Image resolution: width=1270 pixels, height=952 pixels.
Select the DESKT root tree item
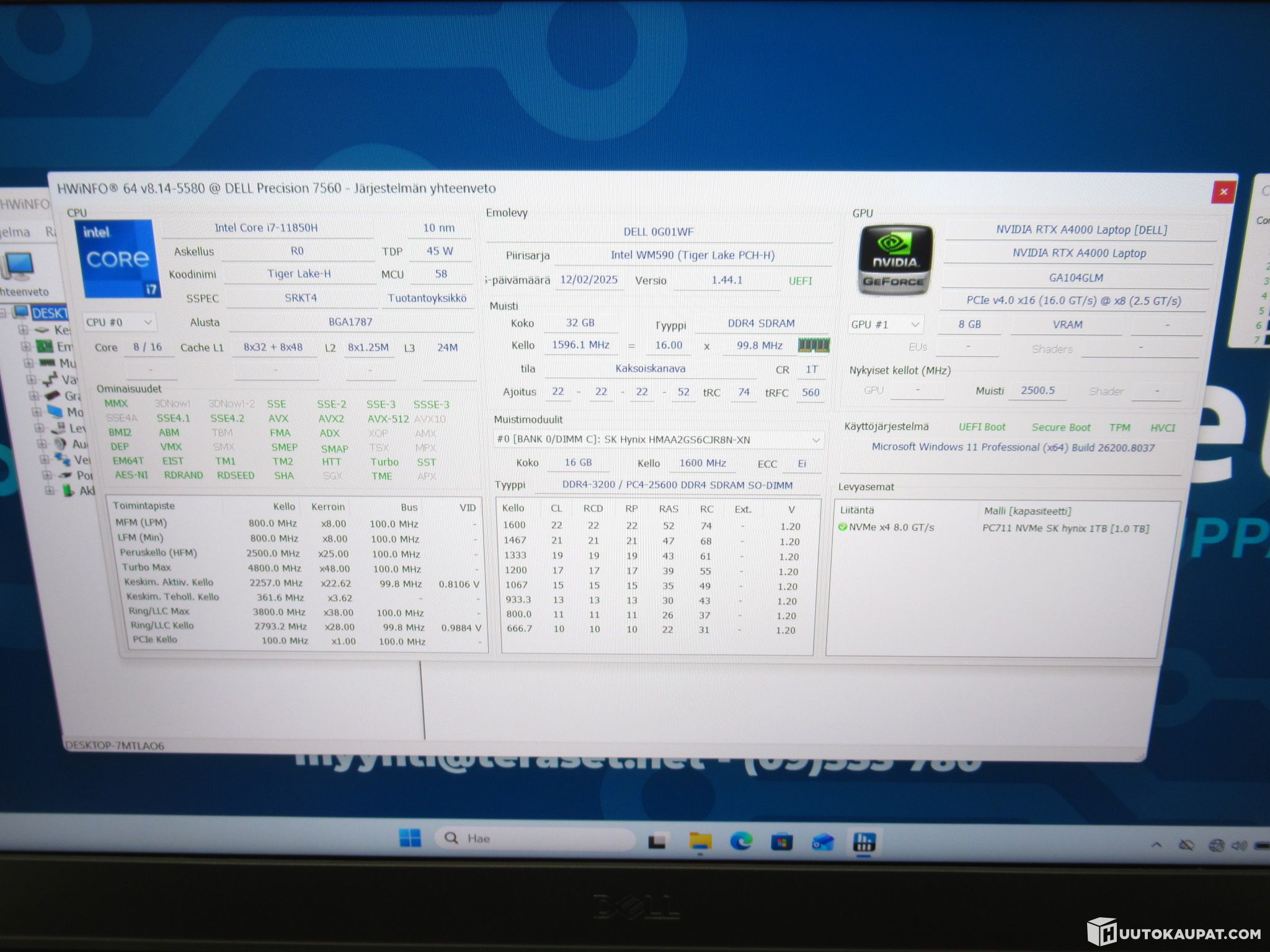pyautogui.click(x=49, y=313)
